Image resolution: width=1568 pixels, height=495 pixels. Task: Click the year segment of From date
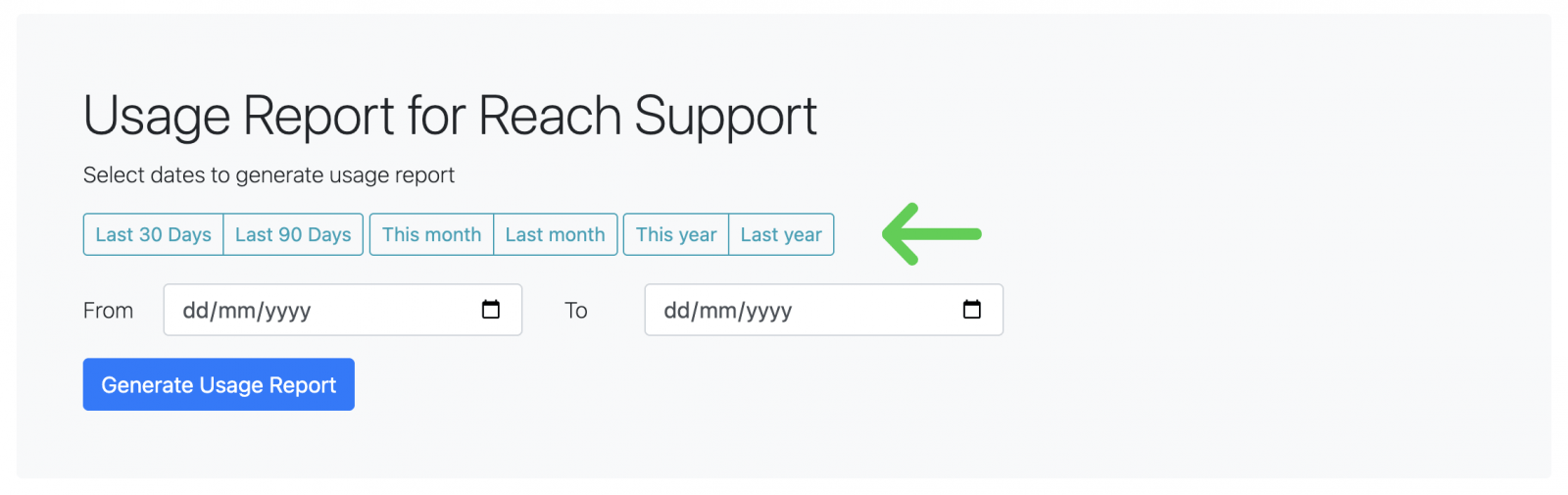(287, 311)
